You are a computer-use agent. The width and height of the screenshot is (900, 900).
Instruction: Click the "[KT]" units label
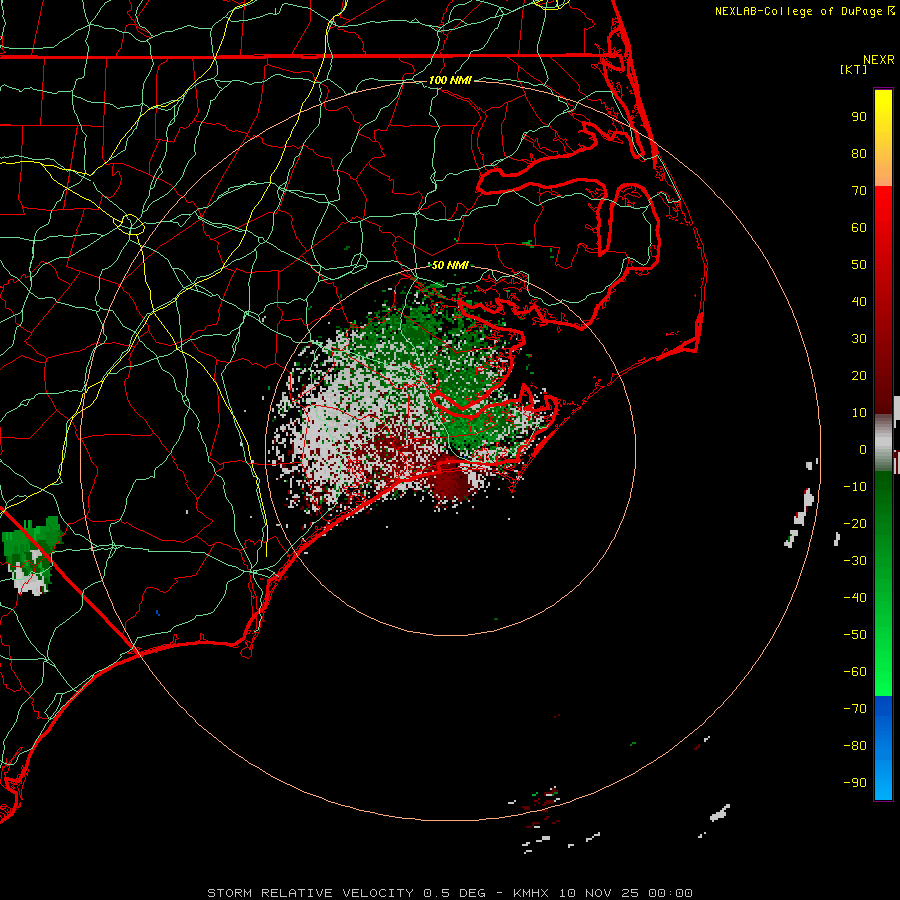(853, 69)
